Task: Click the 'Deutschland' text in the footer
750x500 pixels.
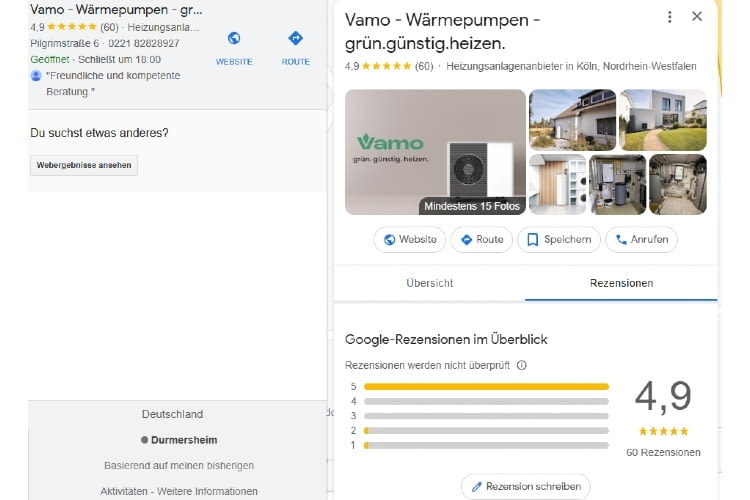Action: (172, 414)
